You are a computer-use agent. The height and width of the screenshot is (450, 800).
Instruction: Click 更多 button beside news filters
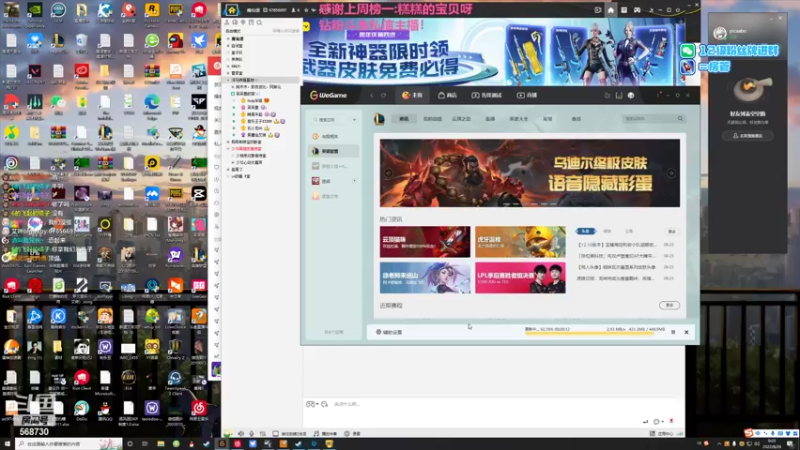(671, 232)
